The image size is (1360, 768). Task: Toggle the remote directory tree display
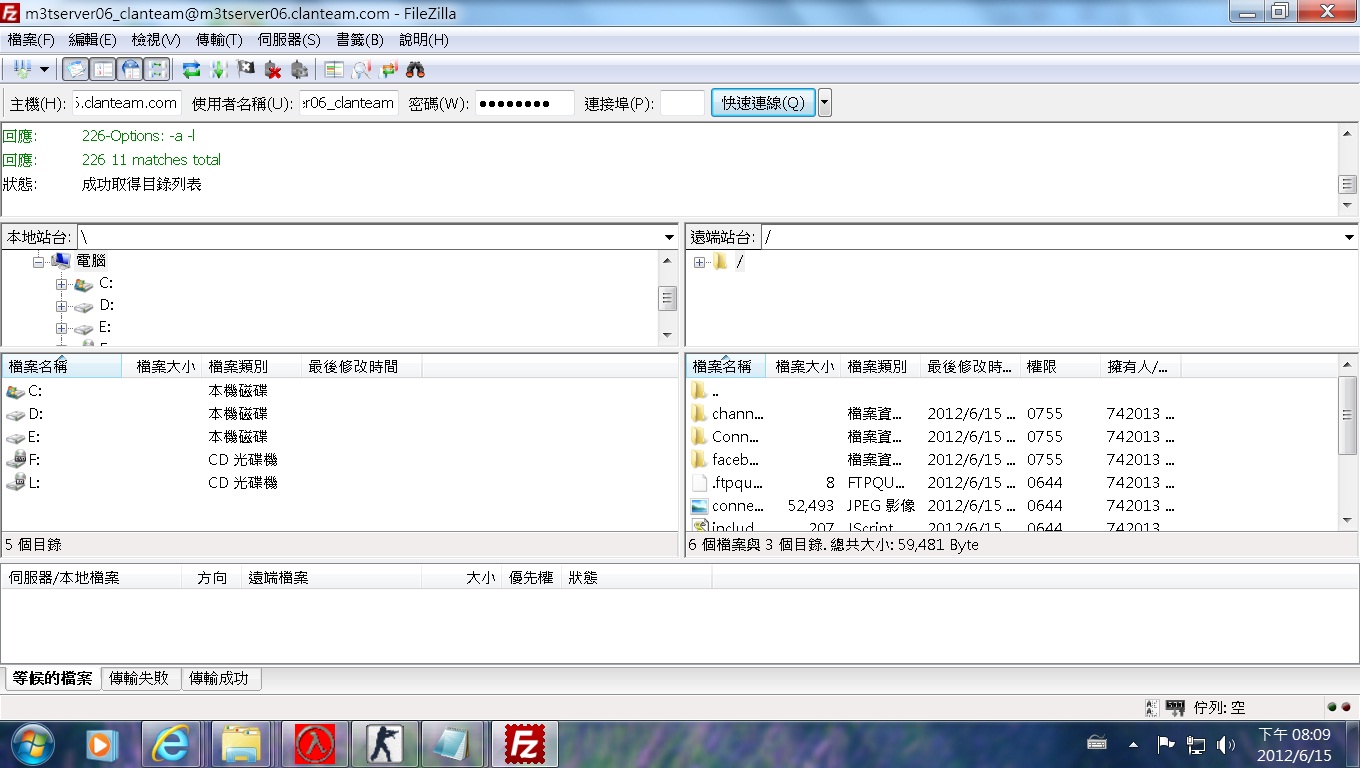pos(130,69)
